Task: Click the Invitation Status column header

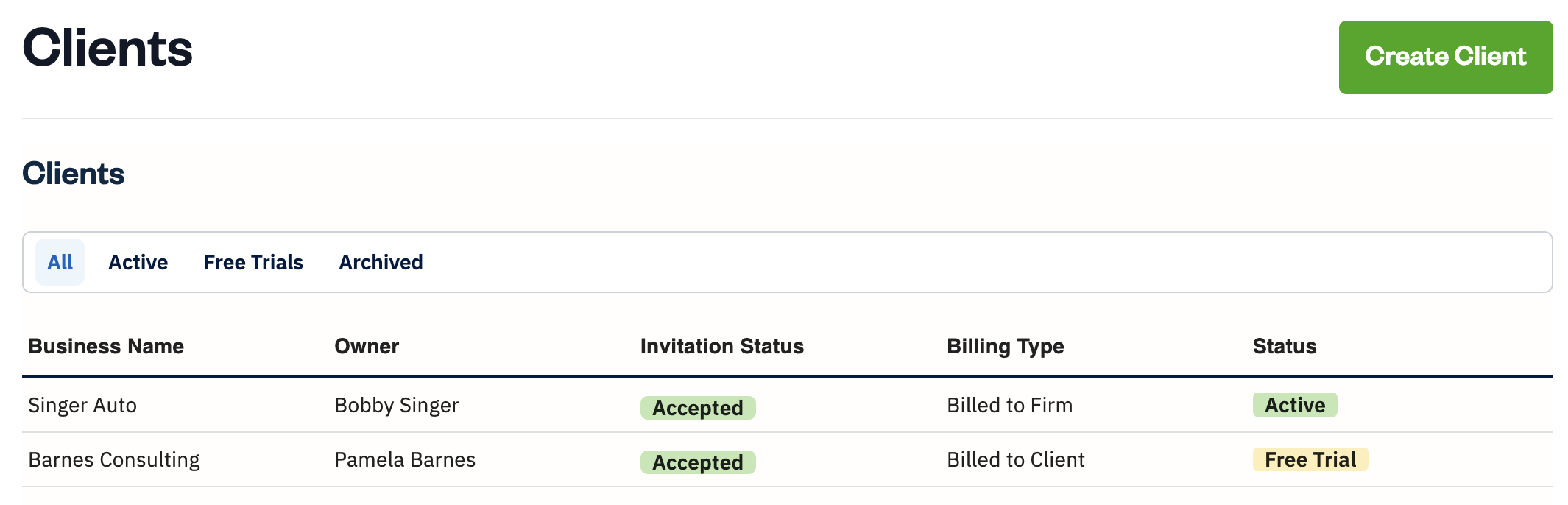Action: [721, 346]
